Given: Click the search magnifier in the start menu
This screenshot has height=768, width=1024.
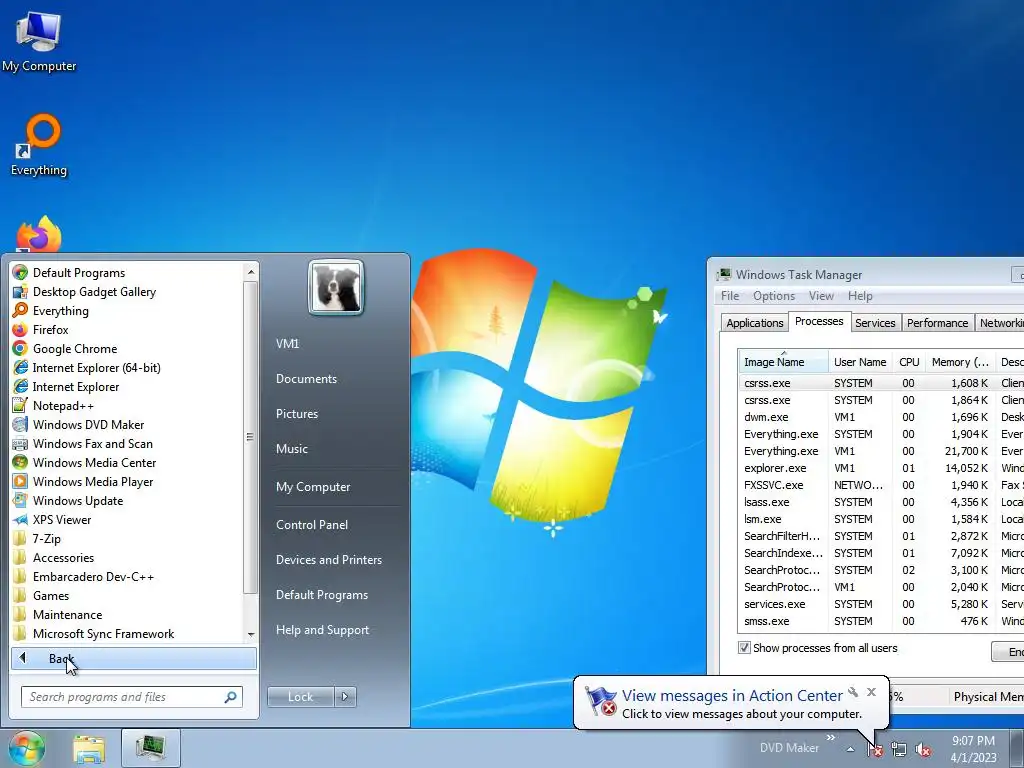Looking at the screenshot, I should click(x=231, y=697).
